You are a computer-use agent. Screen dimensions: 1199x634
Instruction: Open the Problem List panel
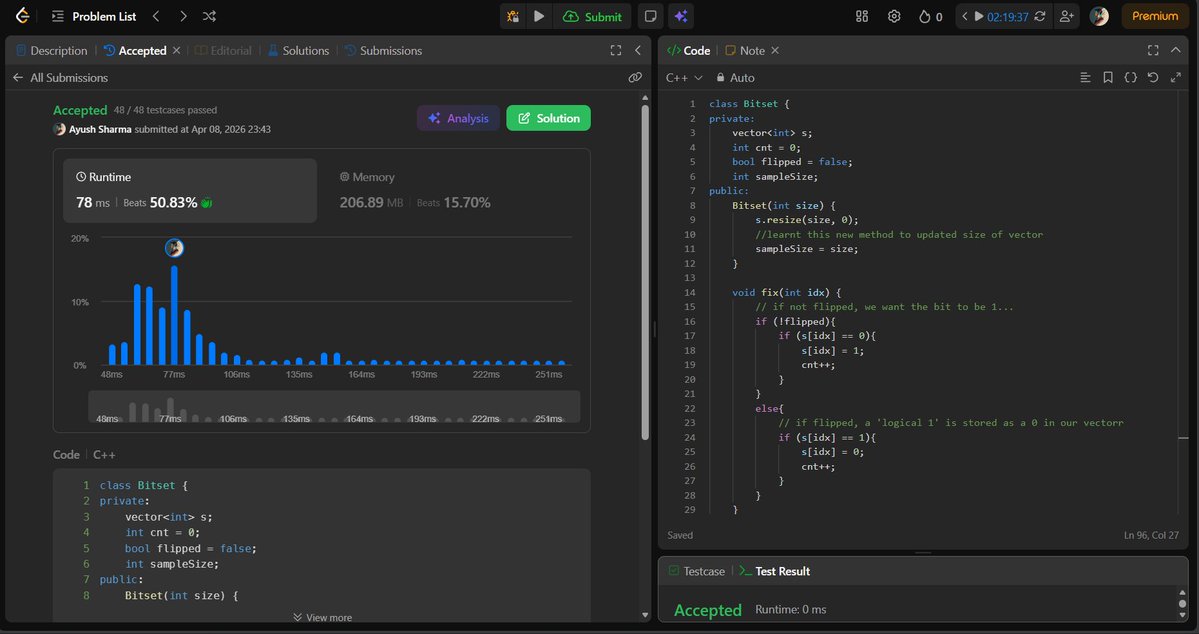coord(94,16)
